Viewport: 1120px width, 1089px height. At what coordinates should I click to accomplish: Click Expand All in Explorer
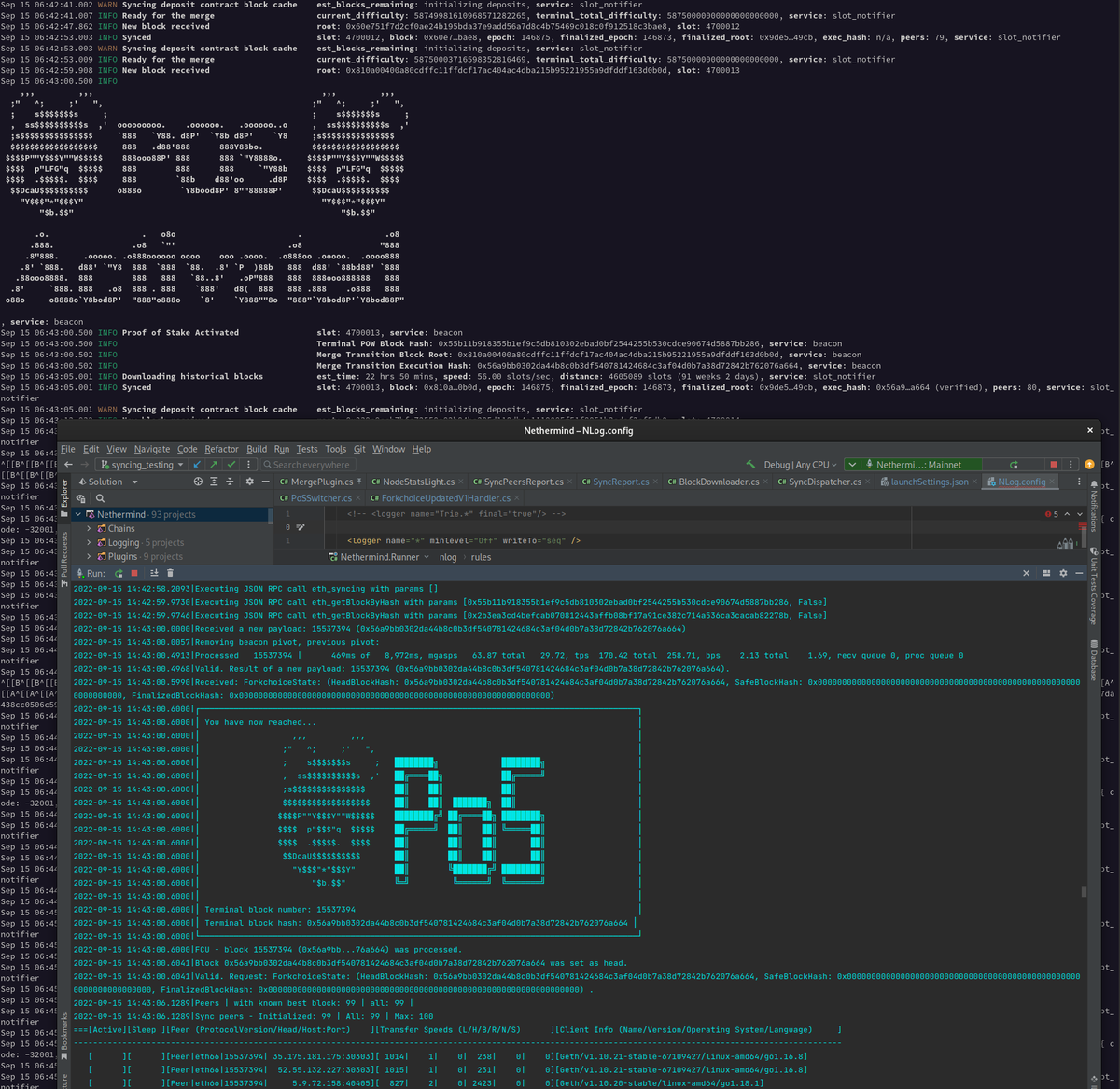215,482
